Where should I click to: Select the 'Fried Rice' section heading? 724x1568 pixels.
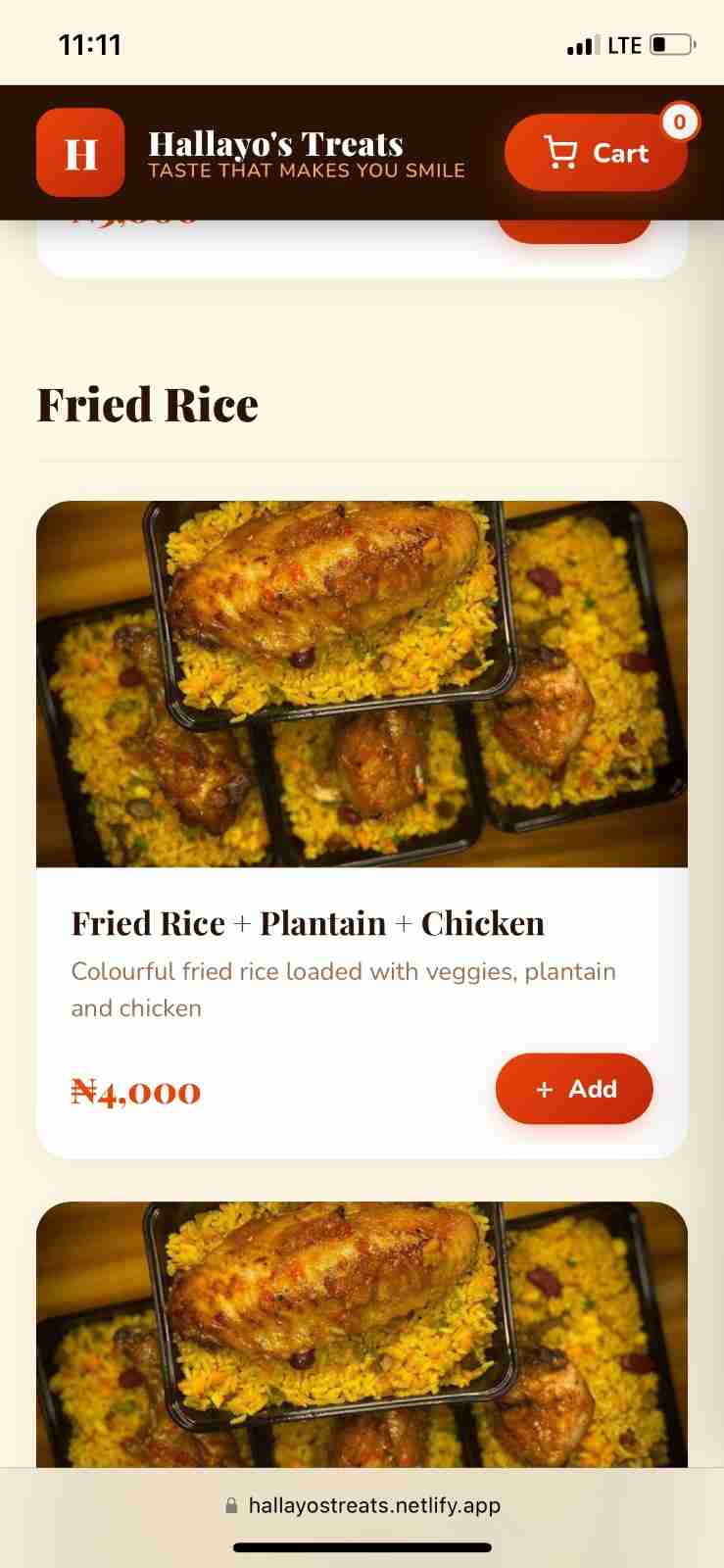tap(147, 405)
